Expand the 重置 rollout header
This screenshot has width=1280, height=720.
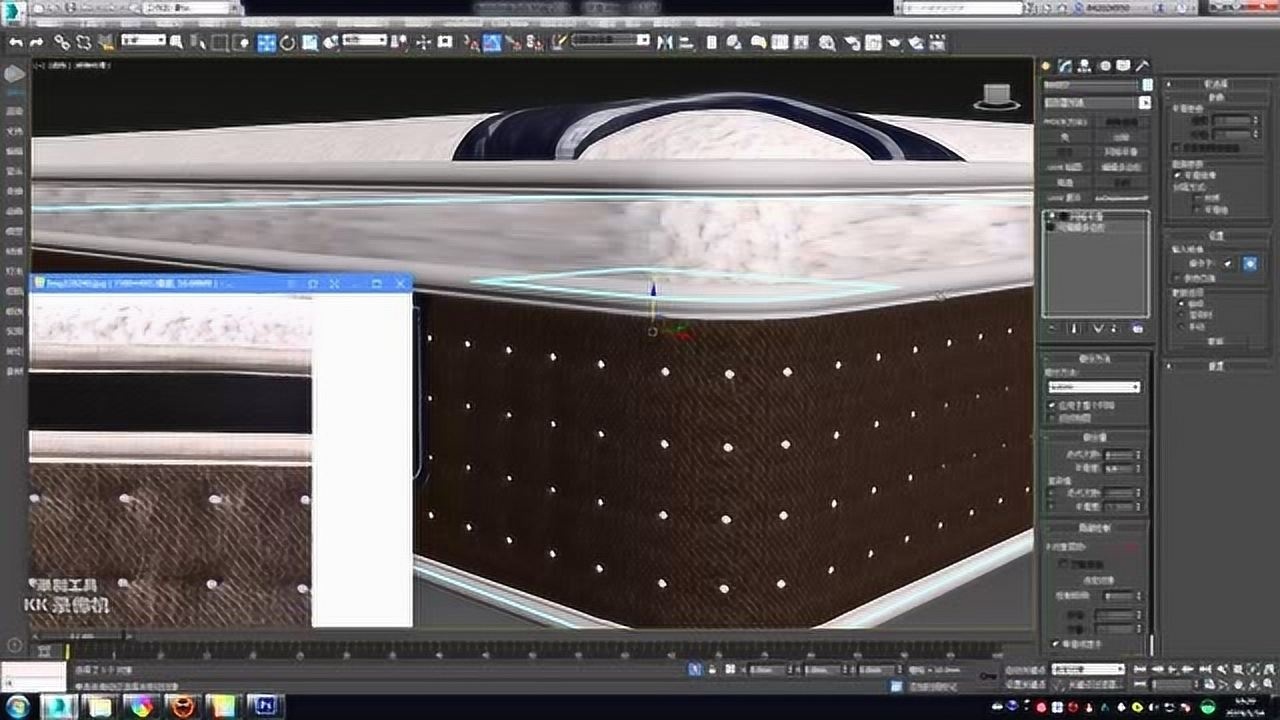(1215, 366)
